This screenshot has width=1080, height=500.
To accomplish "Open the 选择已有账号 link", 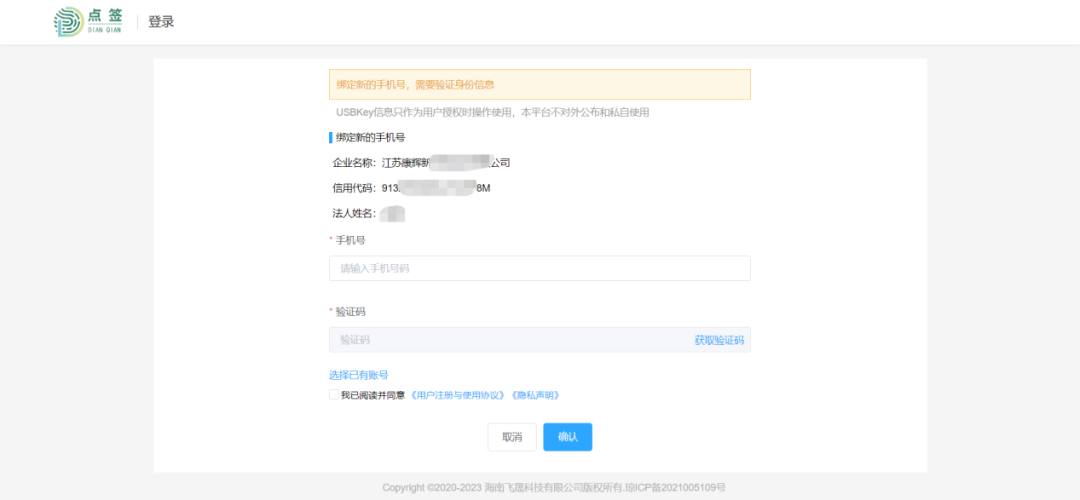I will pos(358,375).
